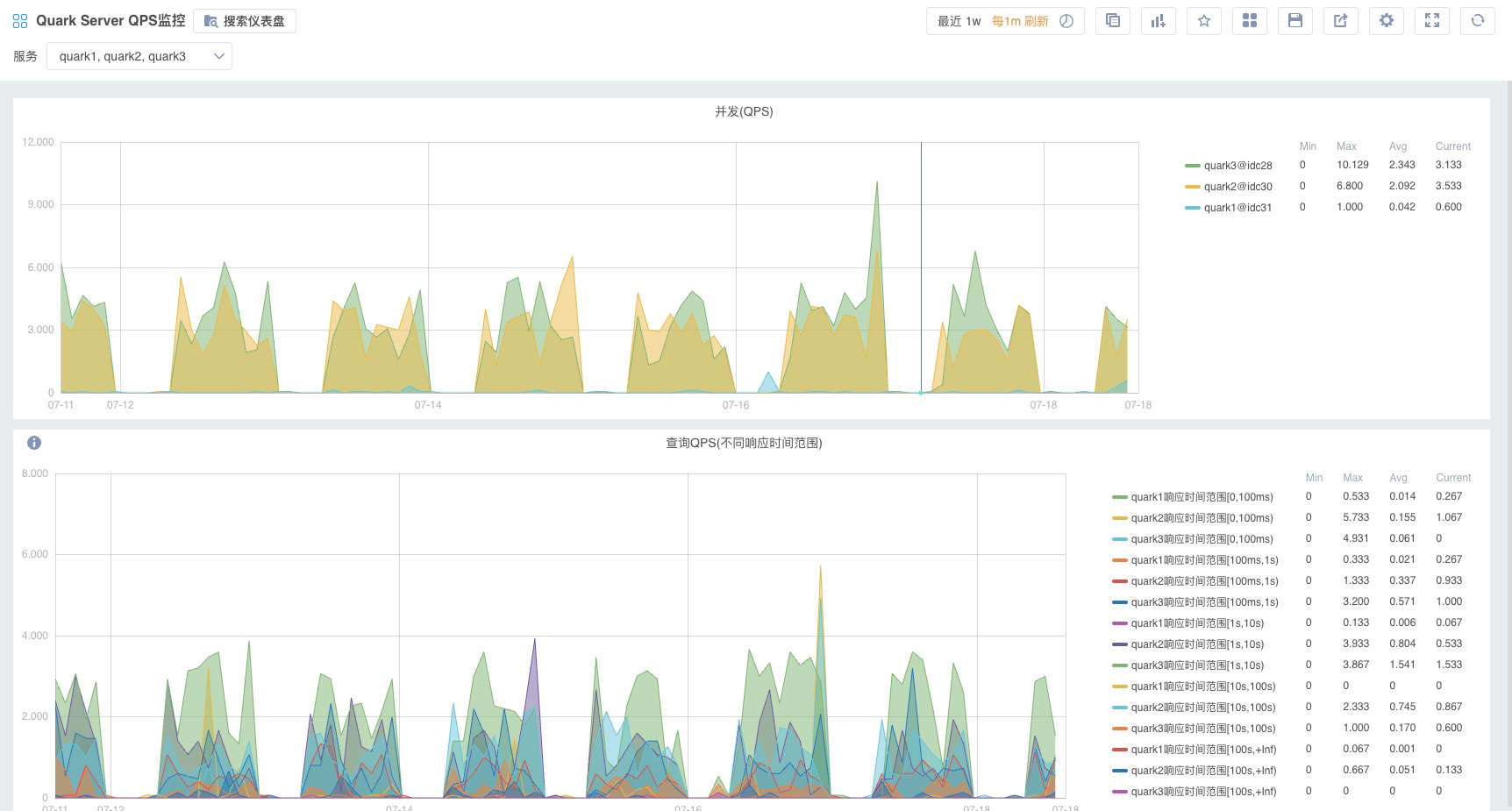
Task: Click the 查询QPS(不同响应时间范围) panel title
Action: point(744,443)
